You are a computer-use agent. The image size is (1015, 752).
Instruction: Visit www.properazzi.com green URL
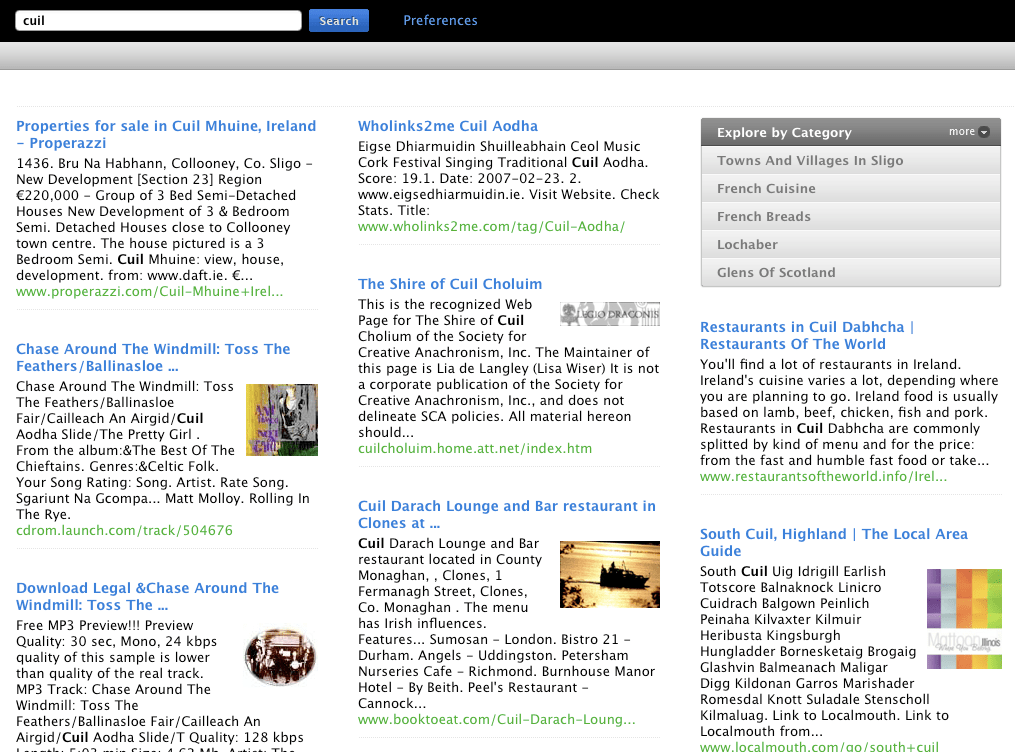[150, 292]
